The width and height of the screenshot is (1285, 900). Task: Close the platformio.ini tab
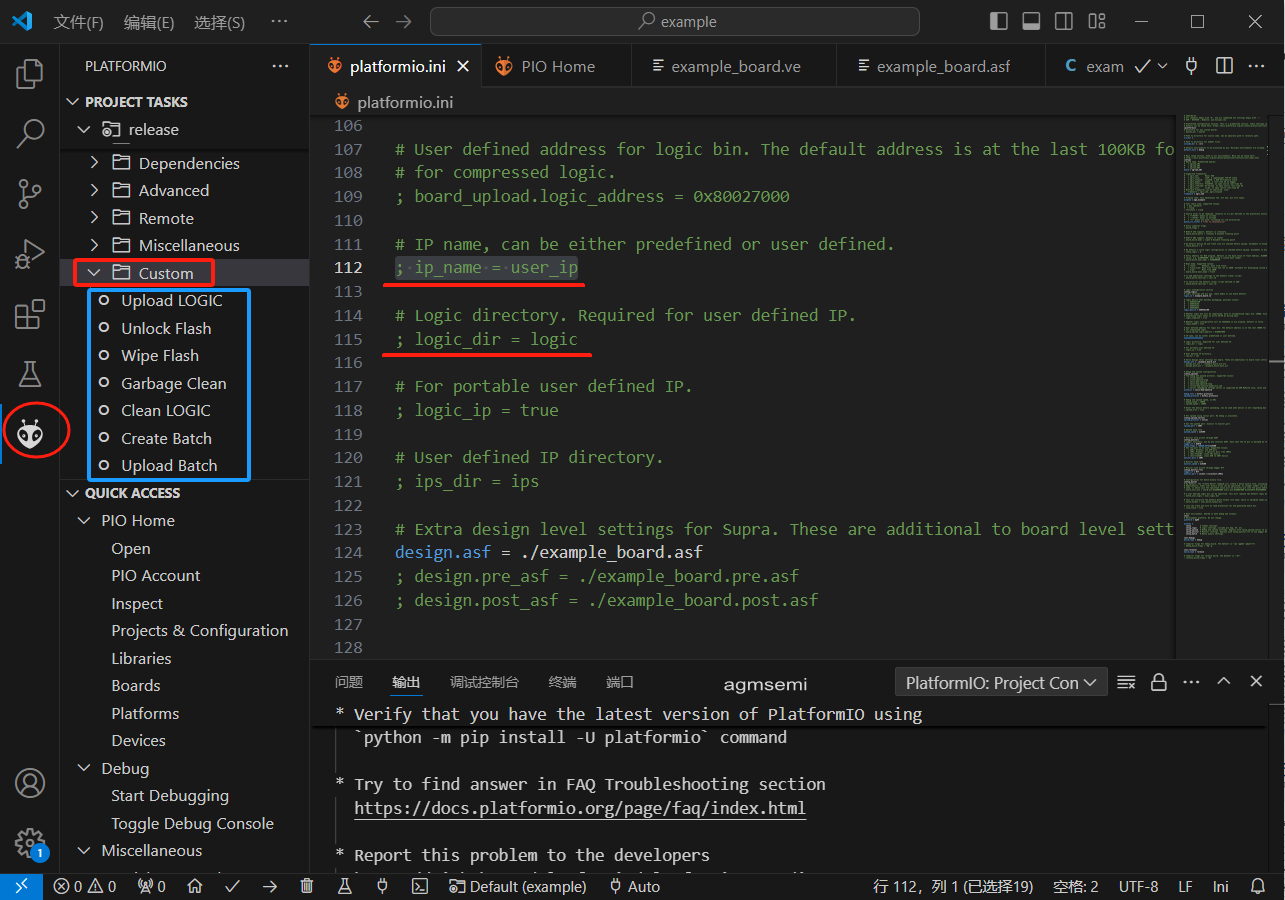[x=464, y=66]
